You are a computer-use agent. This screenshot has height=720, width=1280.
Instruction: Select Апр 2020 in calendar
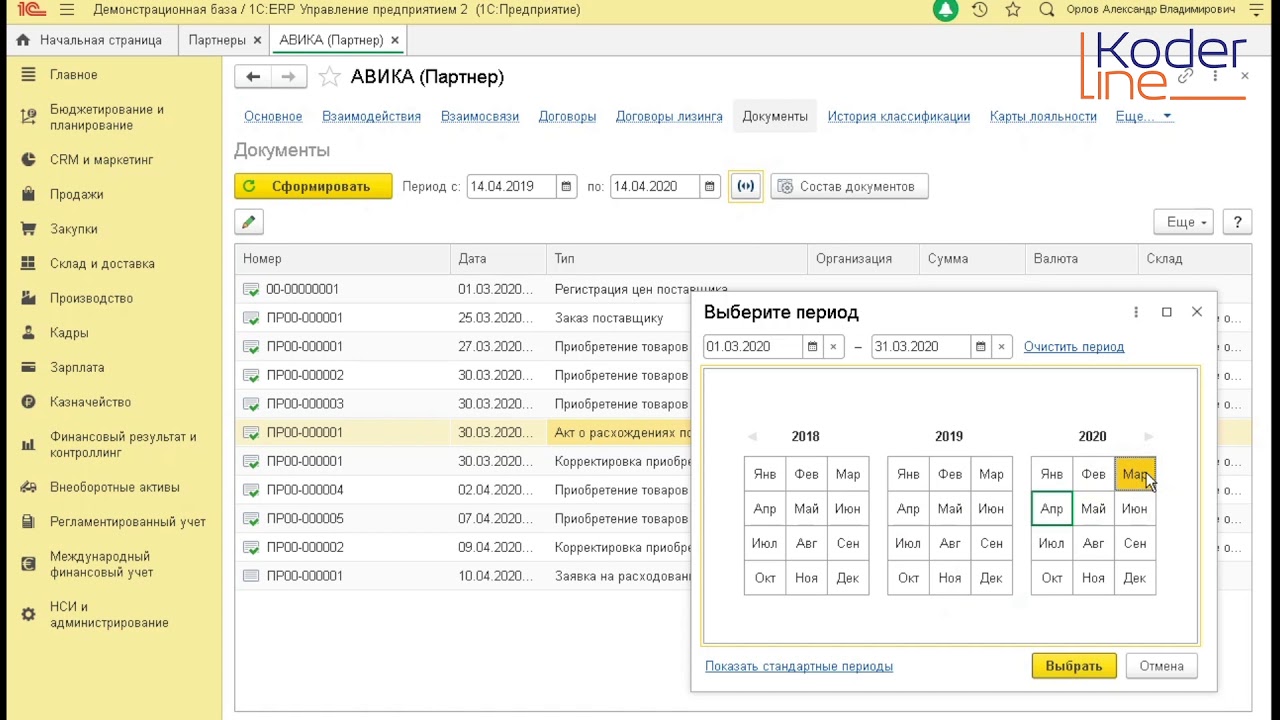pos(1052,509)
